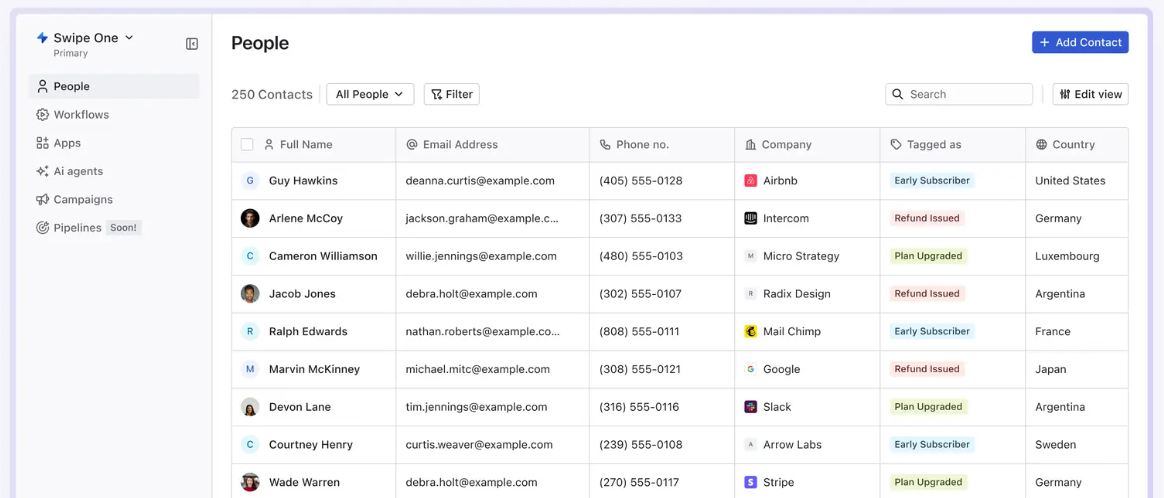Viewport: 1164px width, 498px height.
Task: Focus the Search contacts field
Action: [x=958, y=94]
